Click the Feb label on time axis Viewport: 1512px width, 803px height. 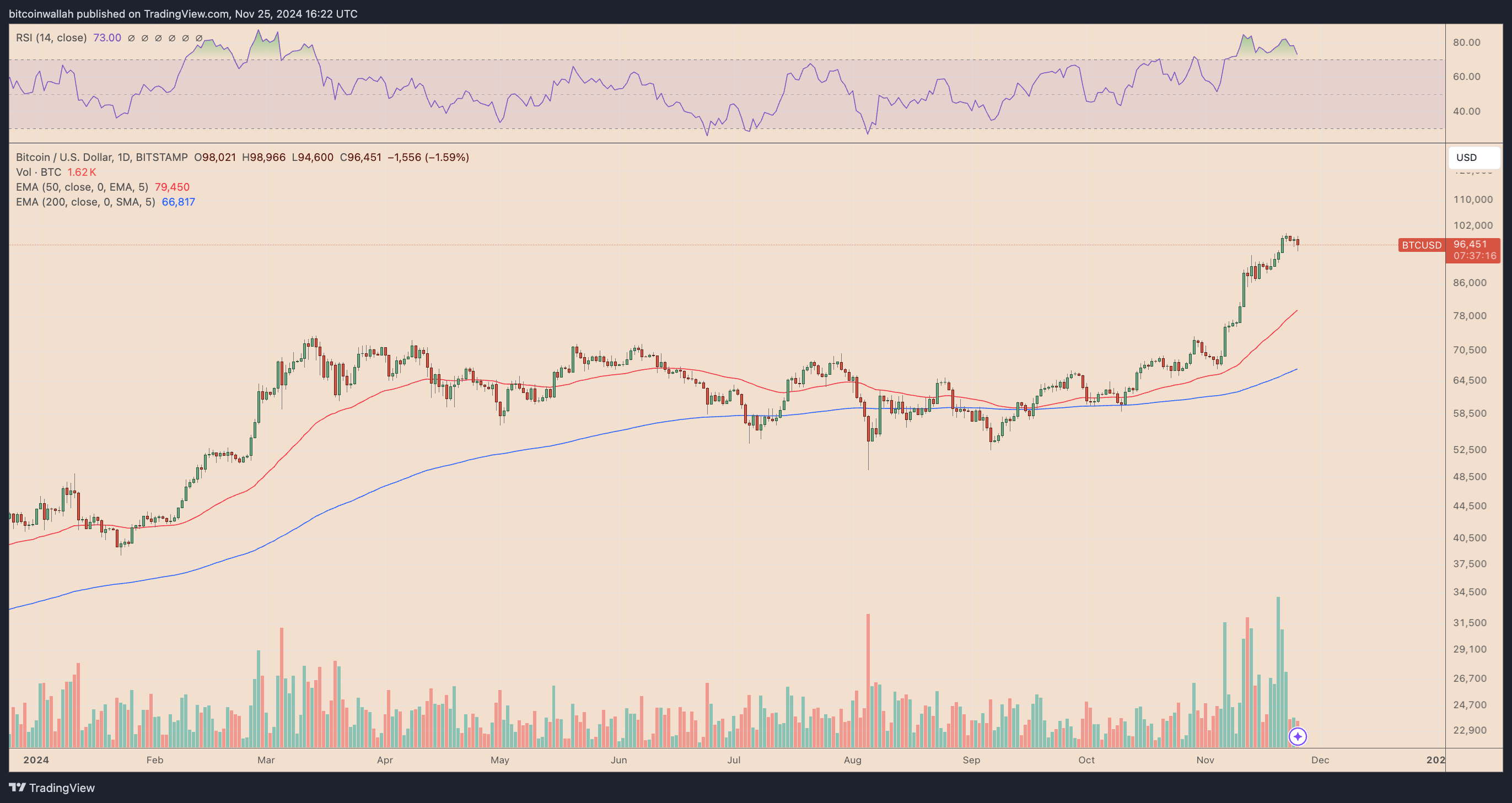point(155,760)
